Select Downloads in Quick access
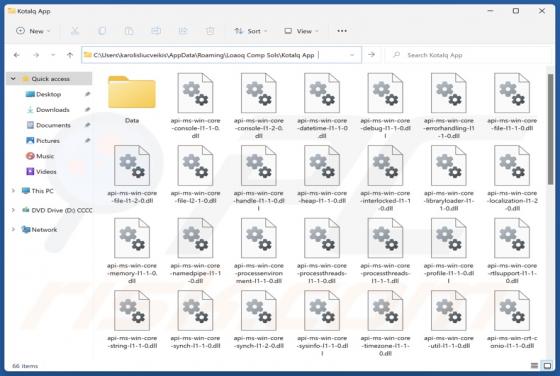 pos(52,110)
